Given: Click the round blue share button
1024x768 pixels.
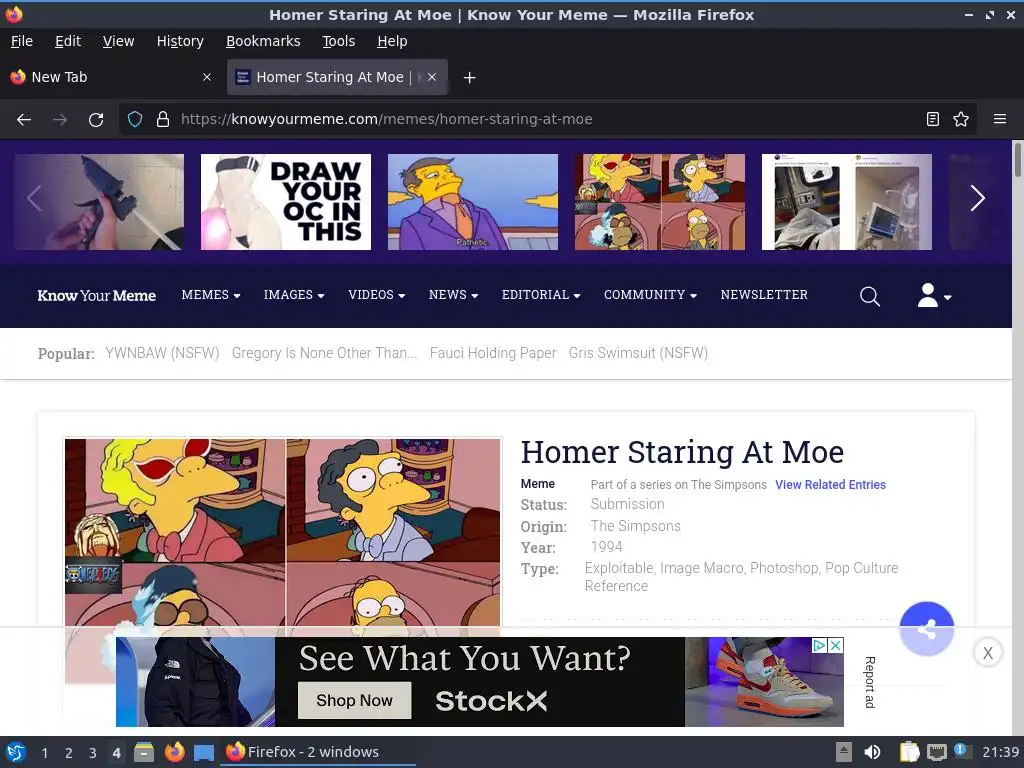Looking at the screenshot, I should 926,629.
